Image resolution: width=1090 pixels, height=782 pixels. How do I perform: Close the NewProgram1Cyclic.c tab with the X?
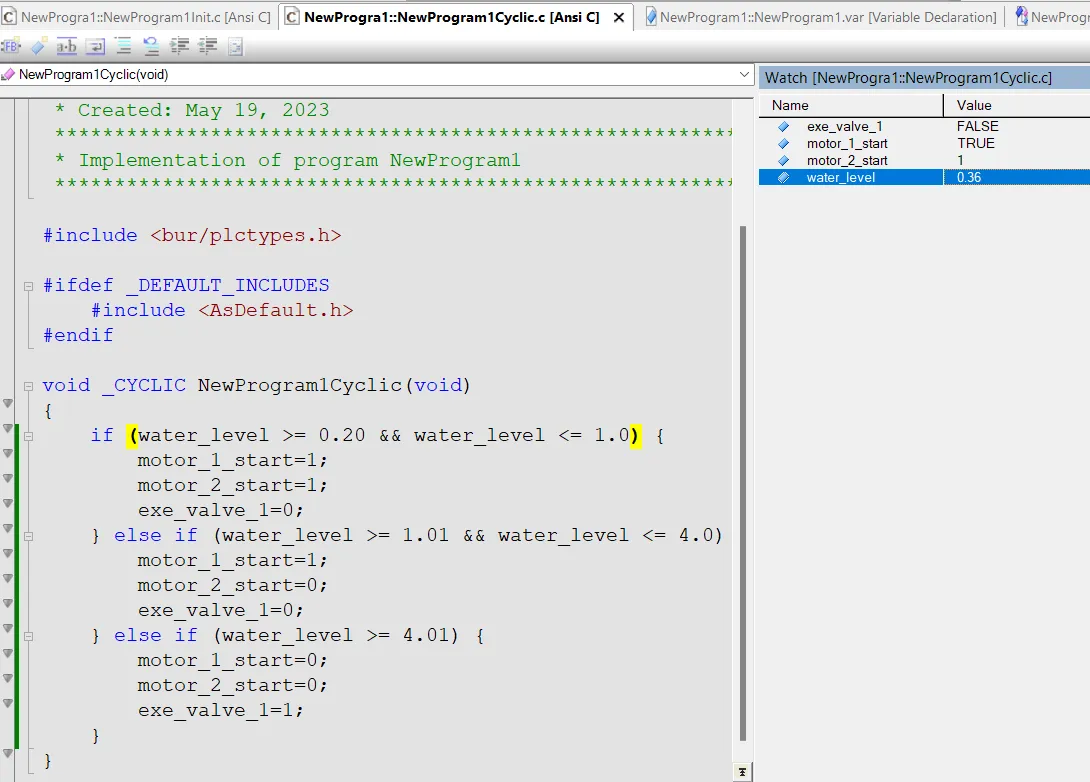(x=618, y=17)
